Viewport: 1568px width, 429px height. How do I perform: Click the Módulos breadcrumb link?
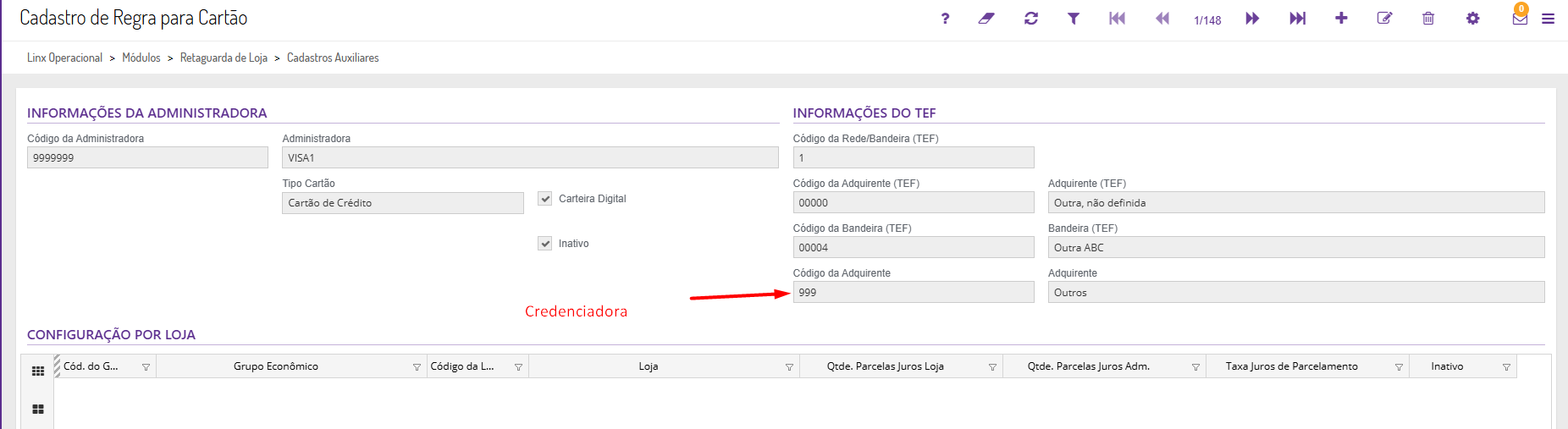point(141,58)
